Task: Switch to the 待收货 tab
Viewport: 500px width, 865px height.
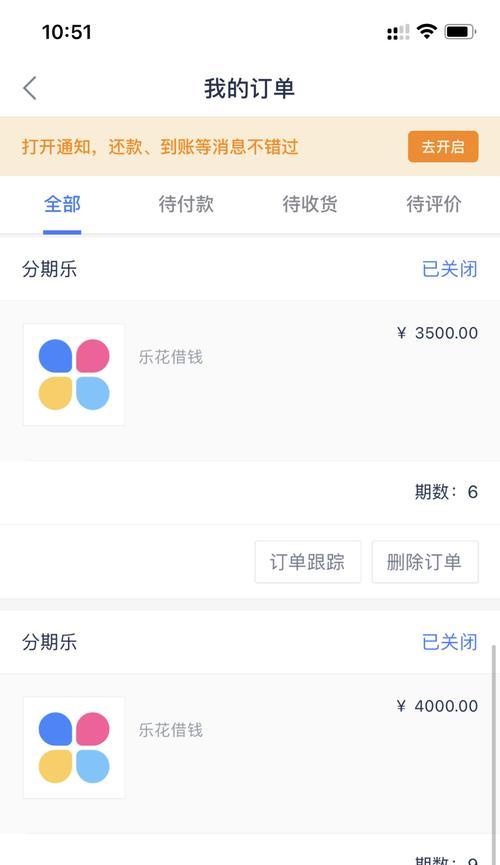Action: coord(310,204)
